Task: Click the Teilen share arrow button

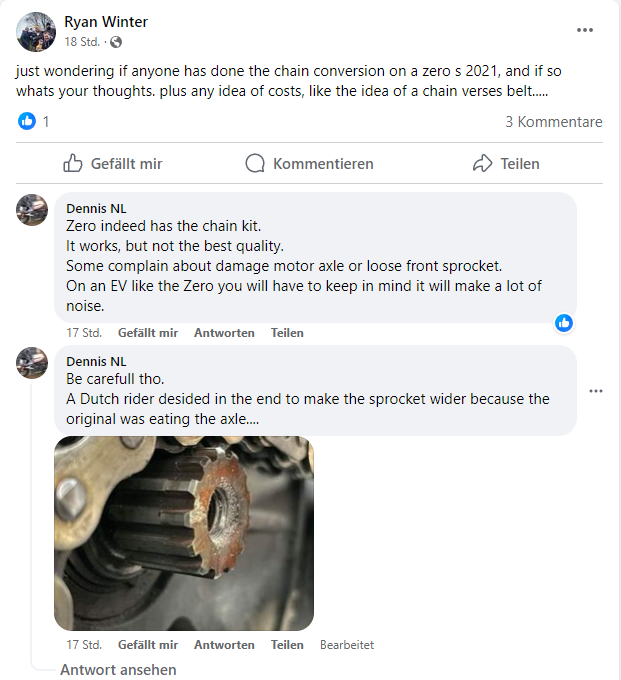Action: 506,163
